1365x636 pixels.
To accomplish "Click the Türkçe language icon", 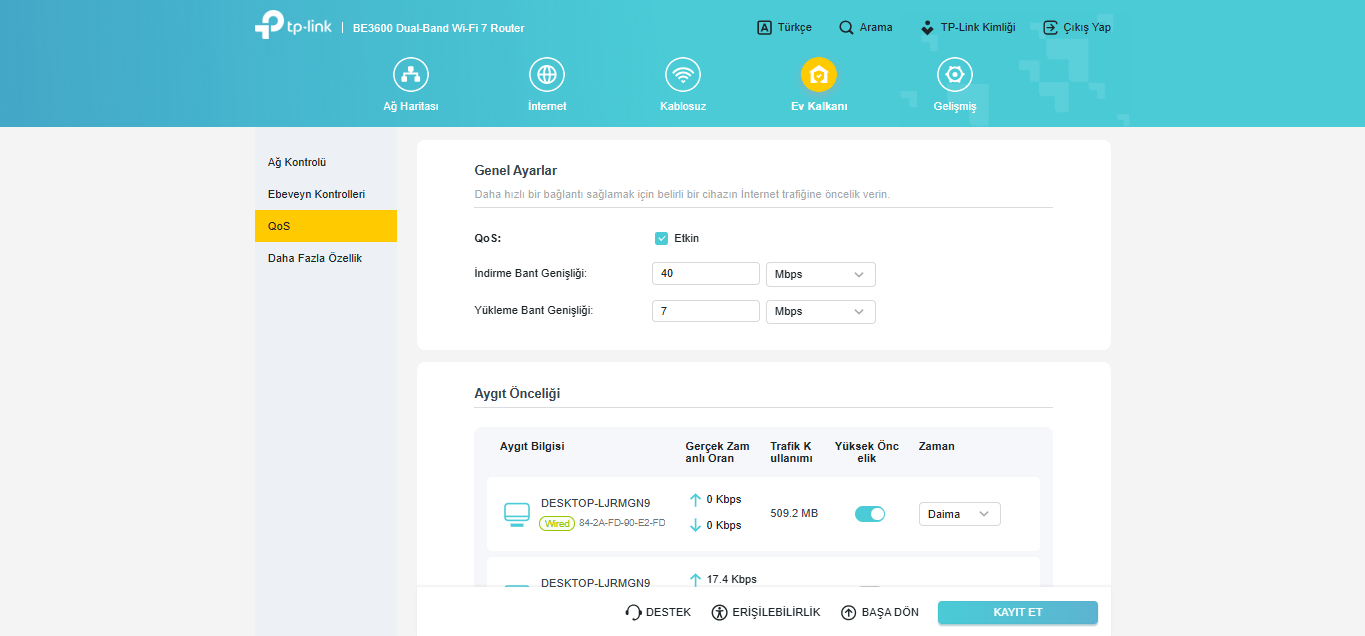I will [765, 28].
